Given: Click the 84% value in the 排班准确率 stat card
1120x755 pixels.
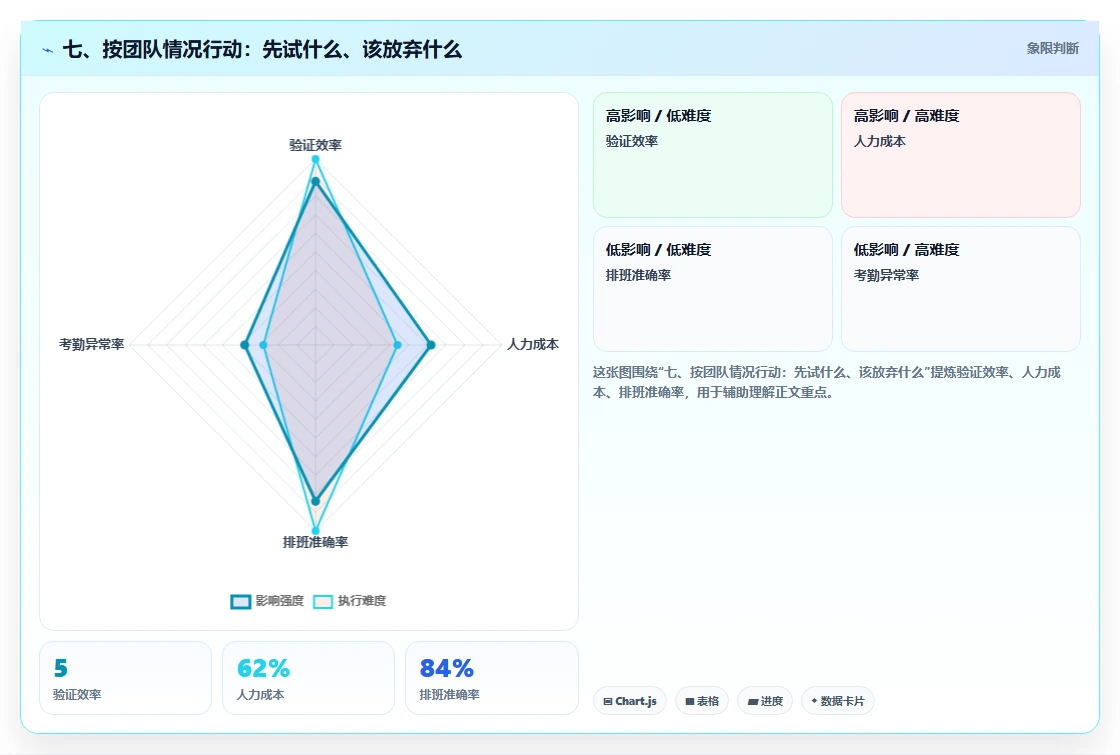Looking at the screenshot, I should 446,669.
